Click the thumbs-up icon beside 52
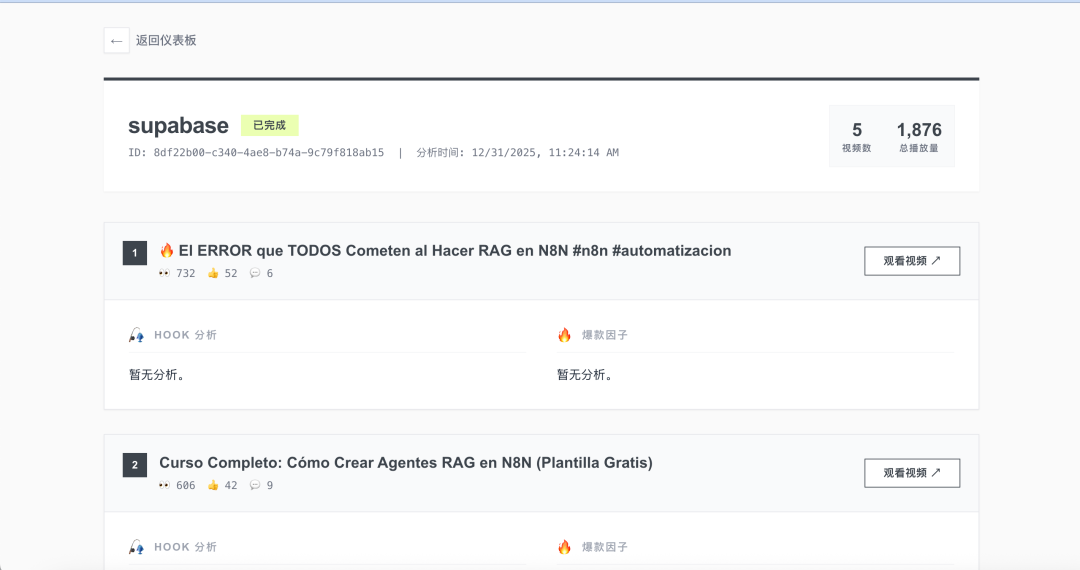 tap(214, 273)
